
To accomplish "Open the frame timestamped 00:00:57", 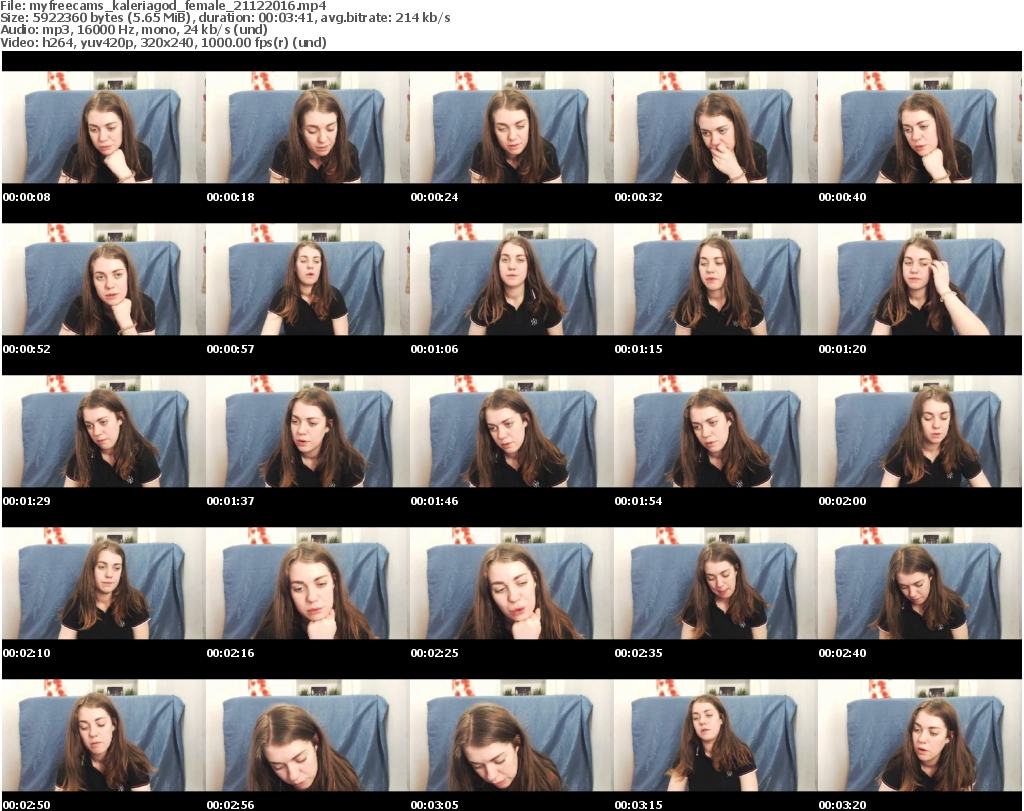I will [308, 279].
